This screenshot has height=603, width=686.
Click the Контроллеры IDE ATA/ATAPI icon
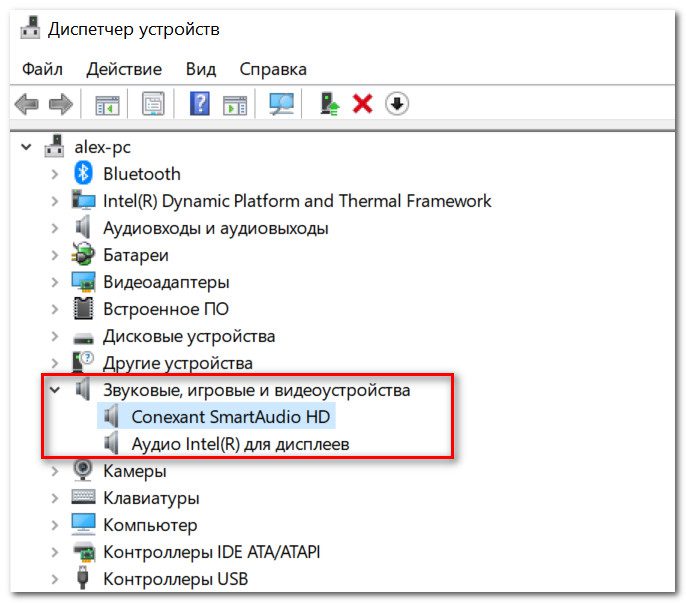point(84,552)
